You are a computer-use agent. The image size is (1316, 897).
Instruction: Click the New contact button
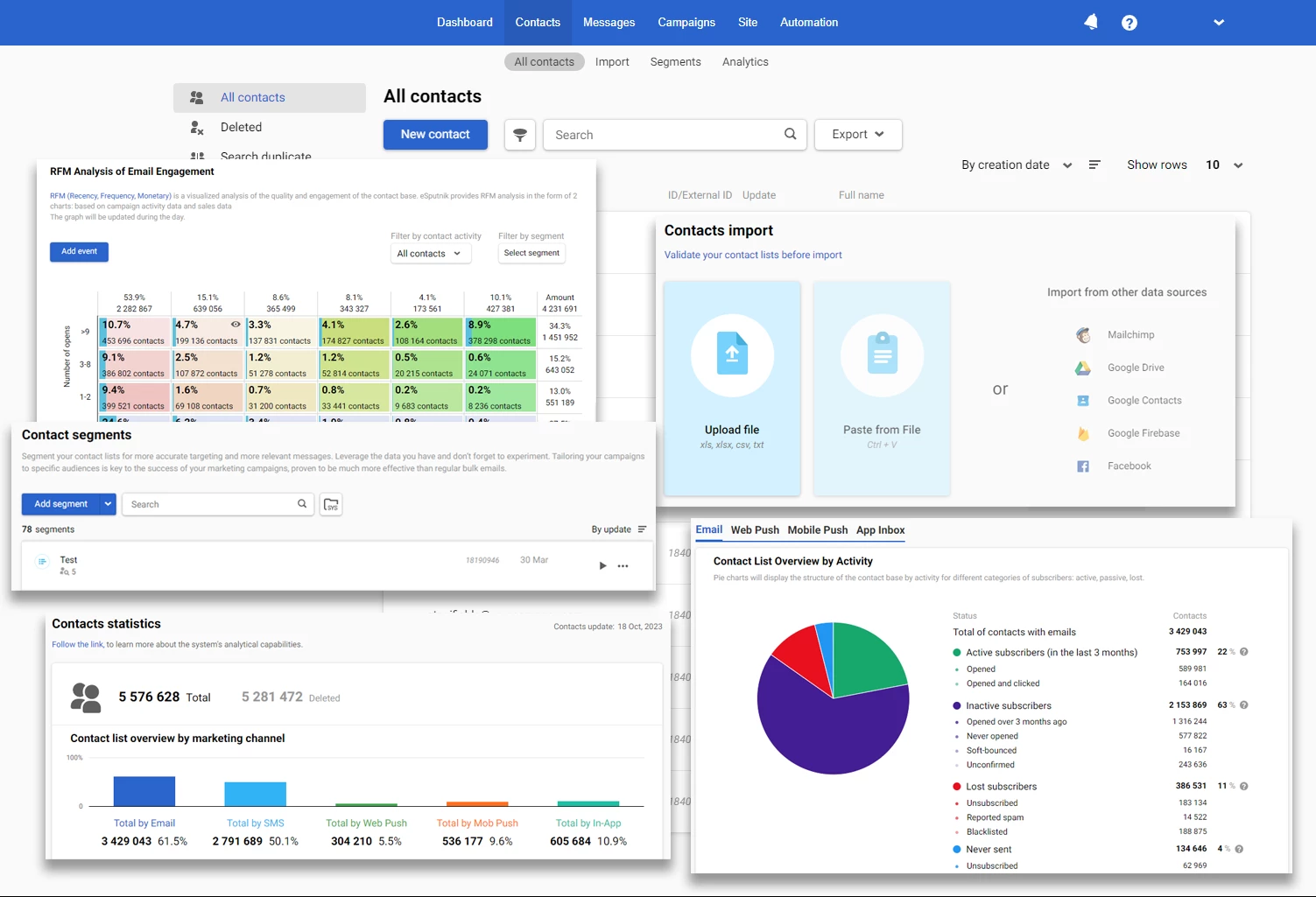[x=435, y=135]
